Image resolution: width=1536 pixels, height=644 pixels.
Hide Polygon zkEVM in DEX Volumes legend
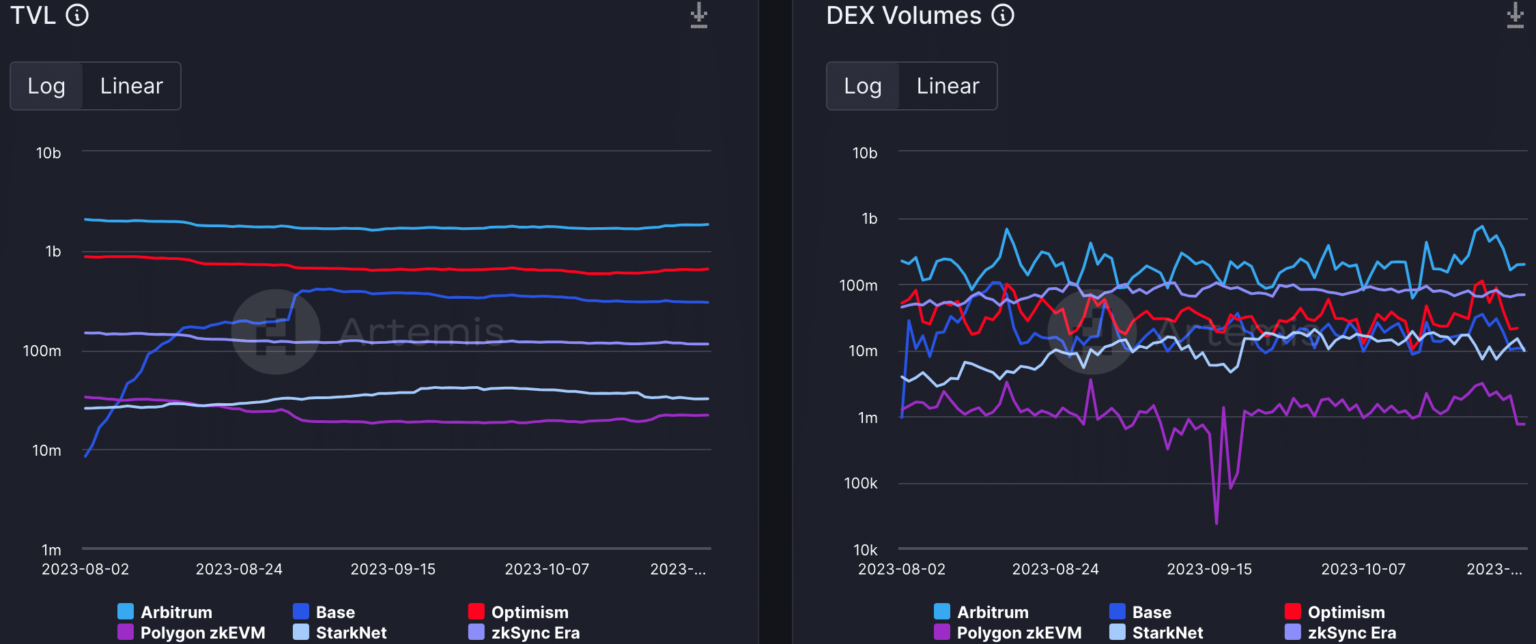coord(1007,632)
